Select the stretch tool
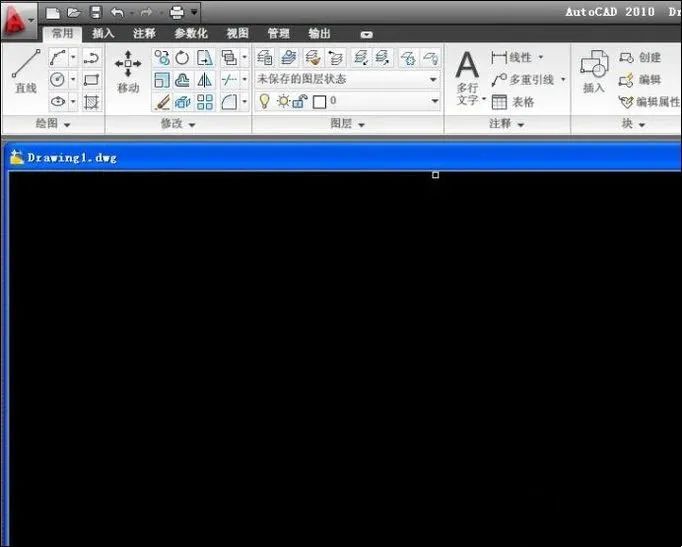The width and height of the screenshot is (682, 547). click(204, 57)
